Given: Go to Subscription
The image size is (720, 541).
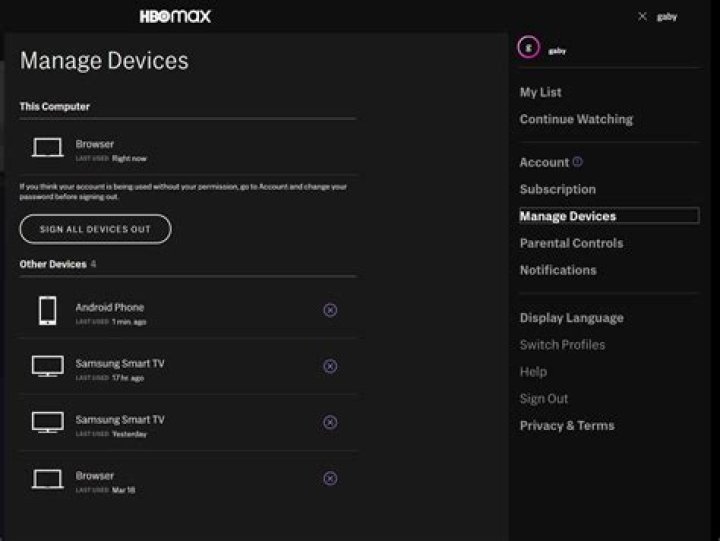Looking at the screenshot, I should coord(557,189).
